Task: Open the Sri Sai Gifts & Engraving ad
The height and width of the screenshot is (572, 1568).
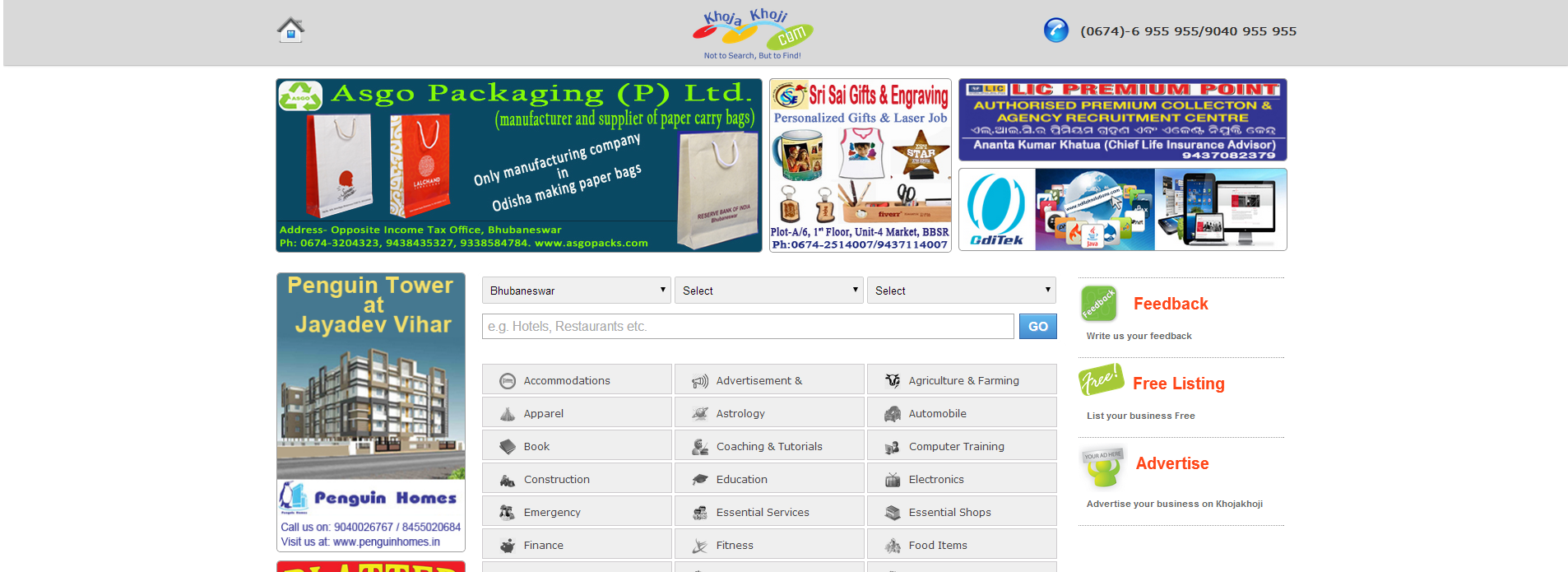Action: pos(861,165)
